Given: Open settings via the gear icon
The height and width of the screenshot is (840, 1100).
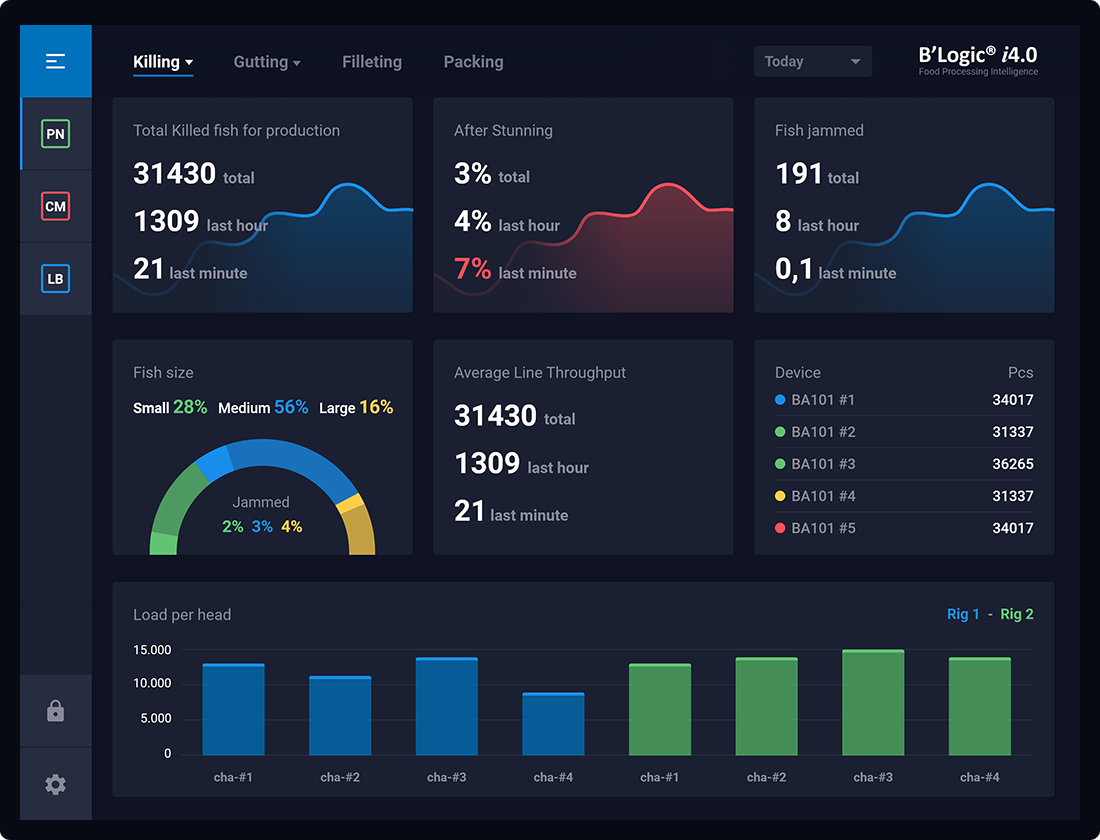Looking at the screenshot, I should 56,784.
